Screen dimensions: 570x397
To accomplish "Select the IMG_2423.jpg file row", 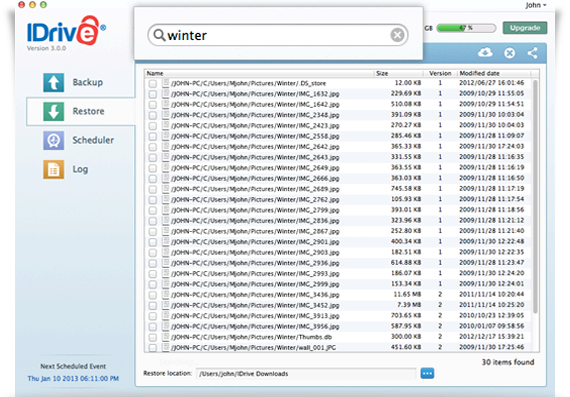I will [x=338, y=126].
